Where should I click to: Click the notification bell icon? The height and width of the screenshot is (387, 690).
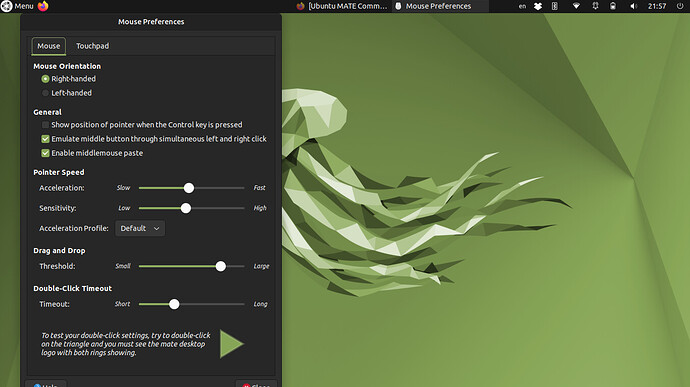595,6
